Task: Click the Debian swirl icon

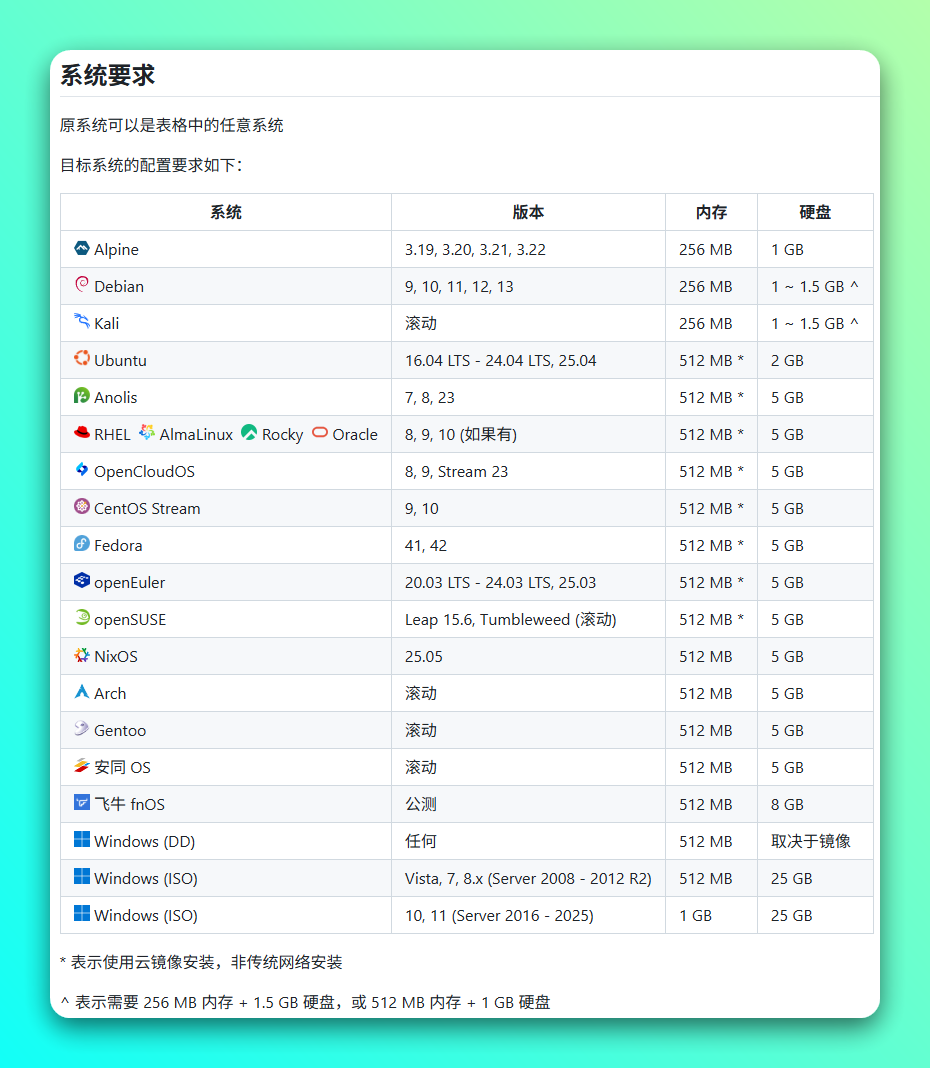Action: pyautogui.click(x=82, y=285)
